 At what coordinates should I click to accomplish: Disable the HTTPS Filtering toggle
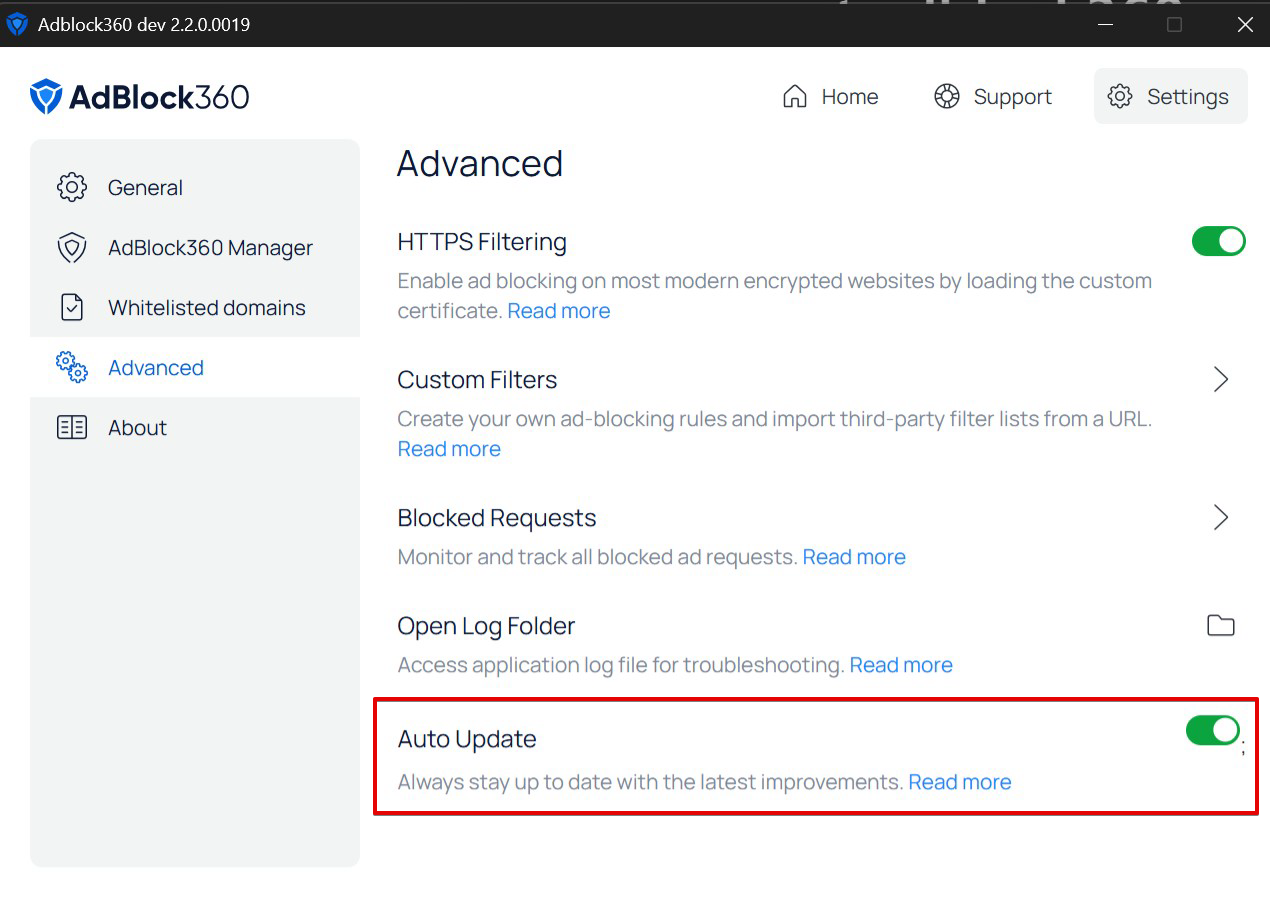coord(1219,241)
